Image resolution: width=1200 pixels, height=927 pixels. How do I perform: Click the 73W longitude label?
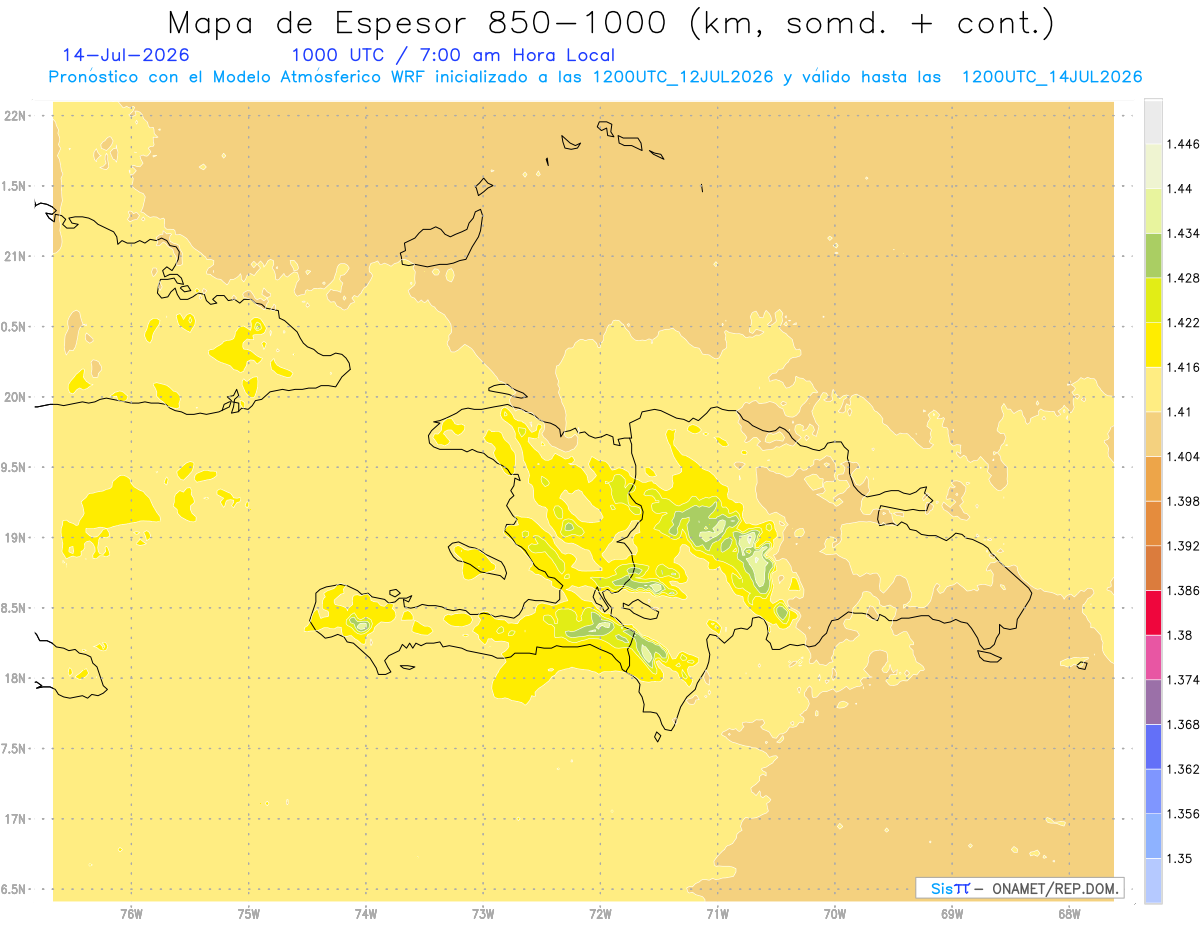coord(483,913)
